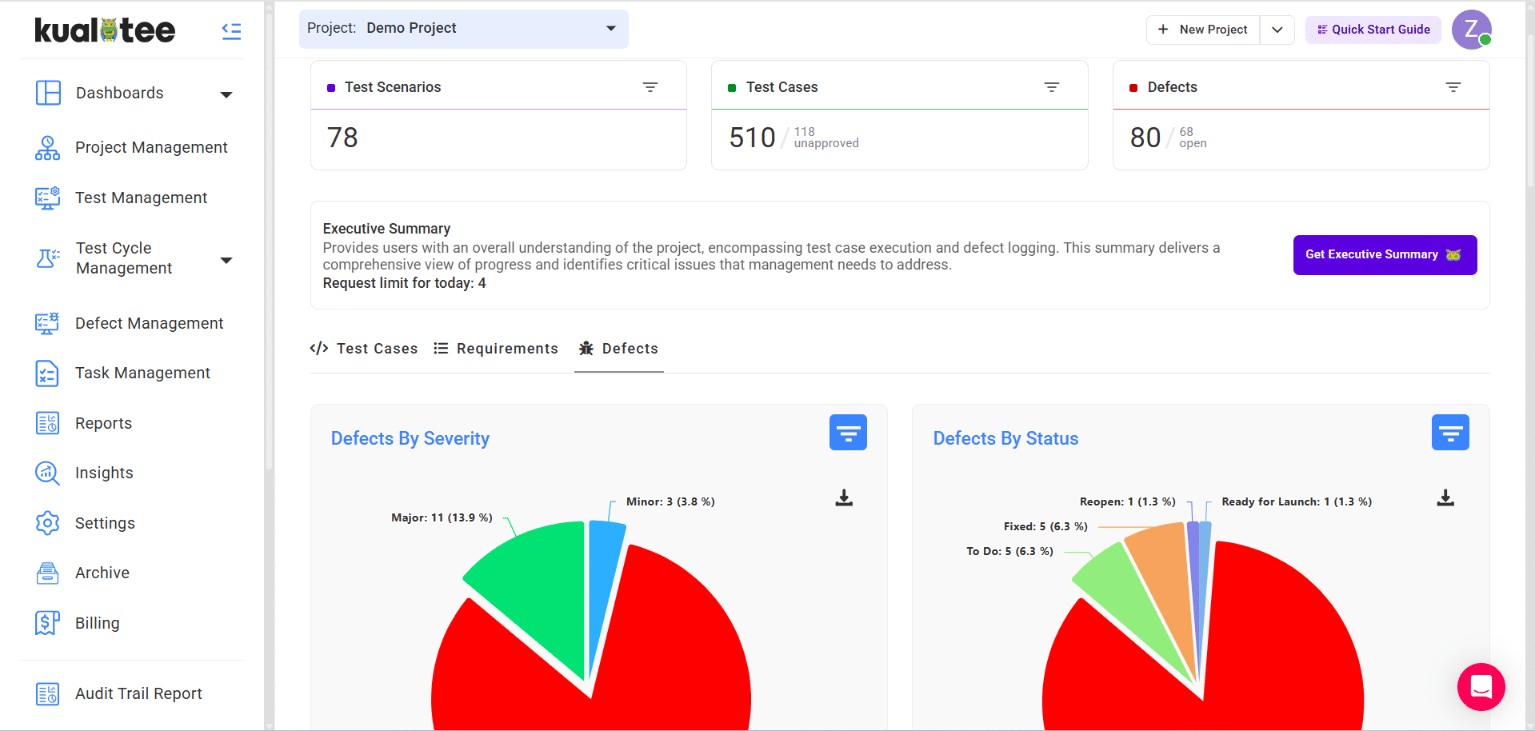Open the Insights section icon
This screenshot has height=731, width=1535.
pyautogui.click(x=47, y=473)
